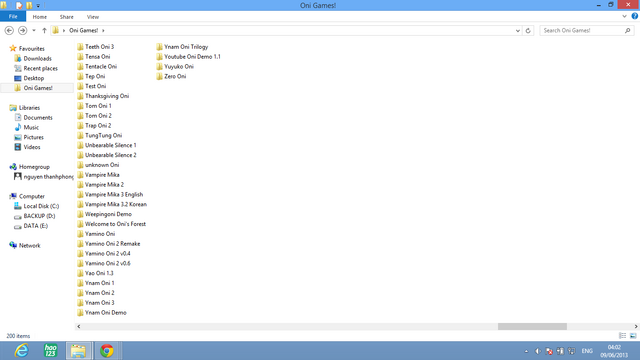Refresh the Oni Games! folder
Image resolution: width=640 pixels, height=360 pixels.
[528, 30]
